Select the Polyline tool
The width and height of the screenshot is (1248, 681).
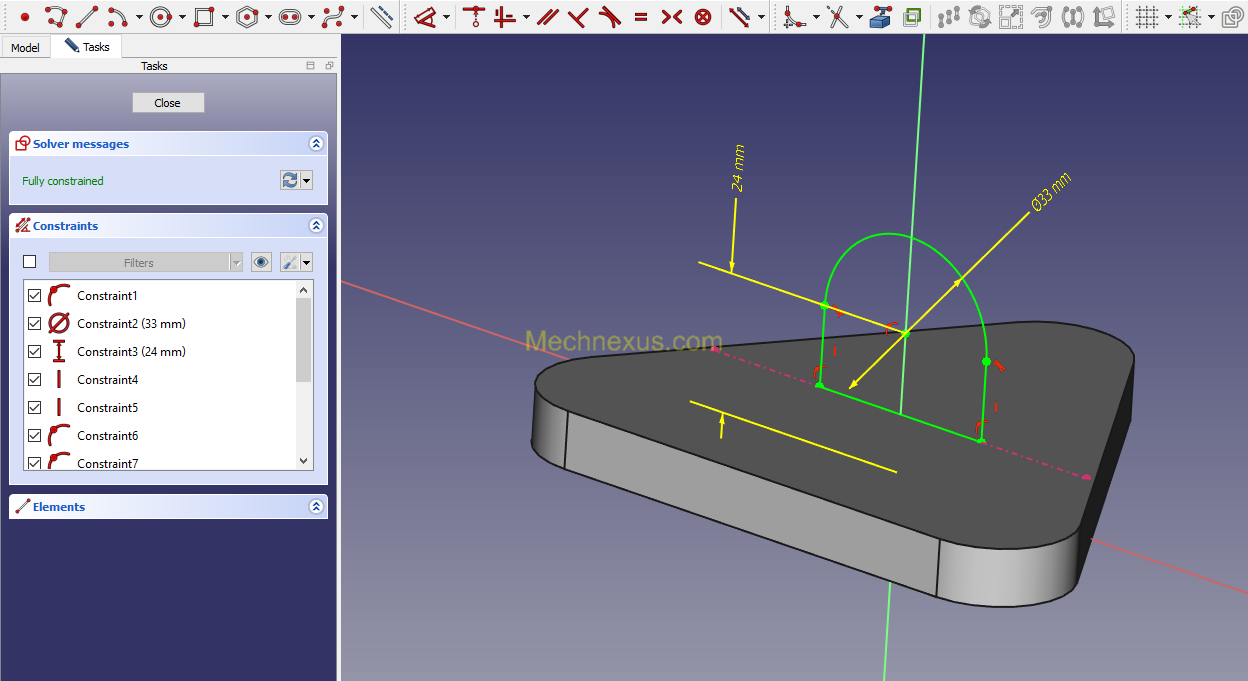pos(56,16)
